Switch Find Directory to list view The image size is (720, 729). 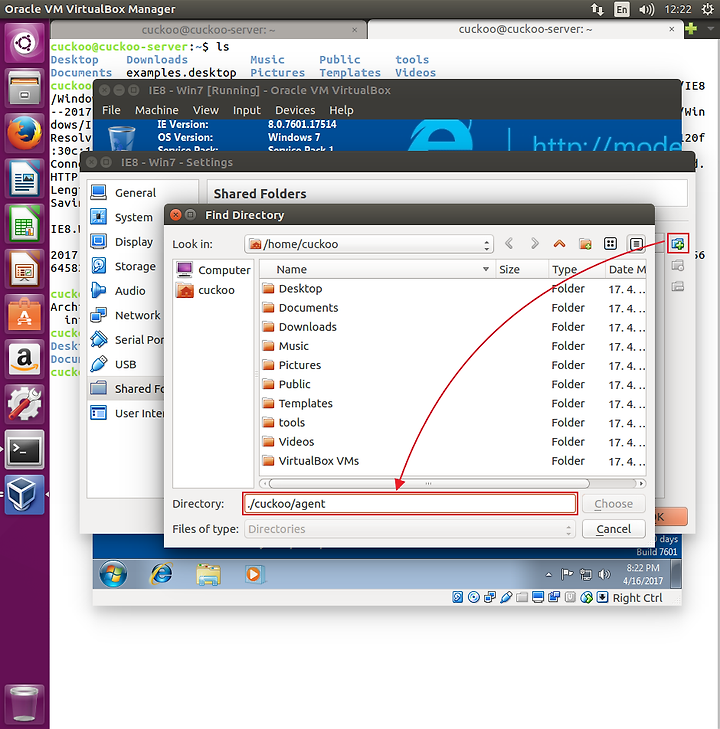point(610,244)
